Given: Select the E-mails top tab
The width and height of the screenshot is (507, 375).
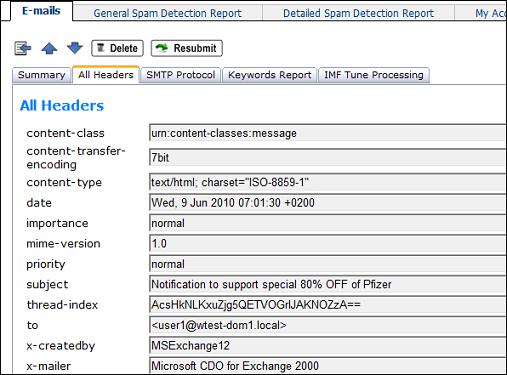Looking at the screenshot, I should pyautogui.click(x=41, y=11).
